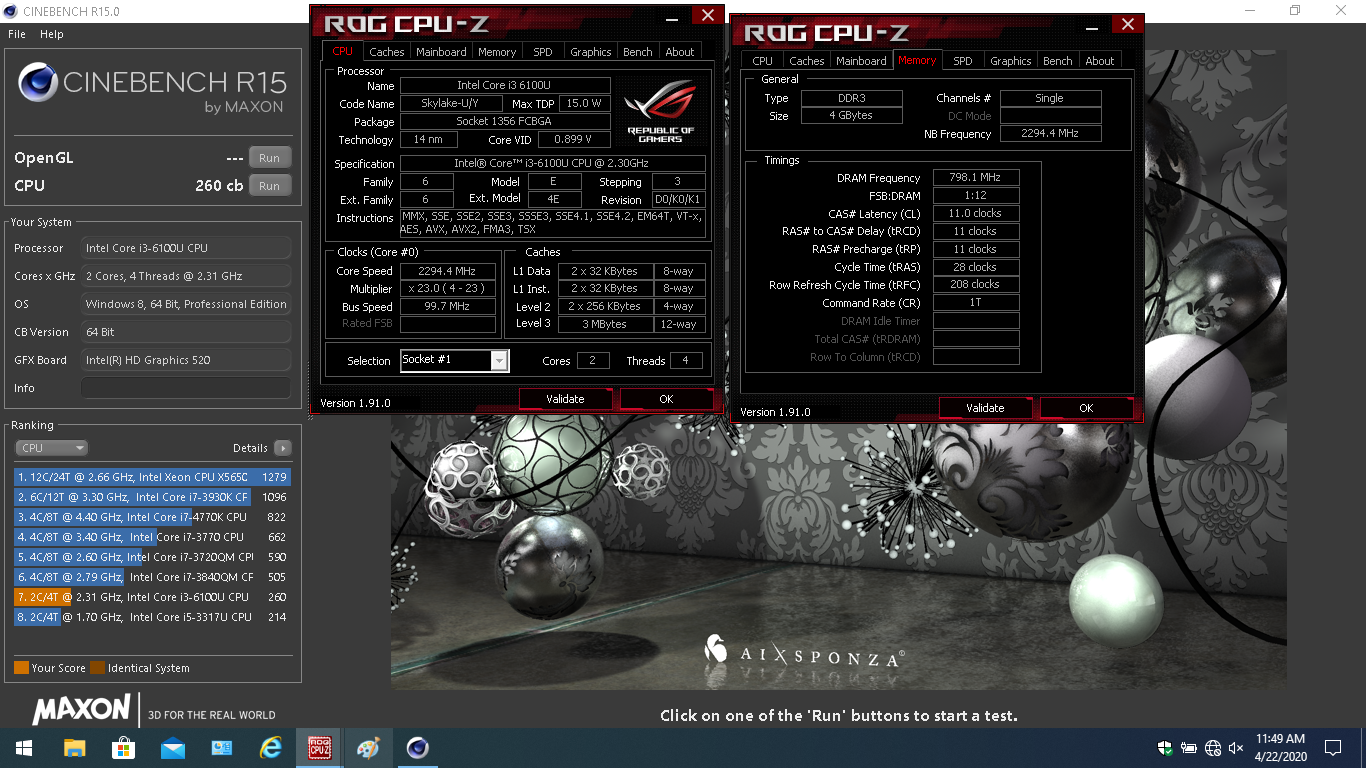Image resolution: width=1366 pixels, height=768 pixels.
Task: Click OK in the left CPU-Z window
Action: [666, 399]
